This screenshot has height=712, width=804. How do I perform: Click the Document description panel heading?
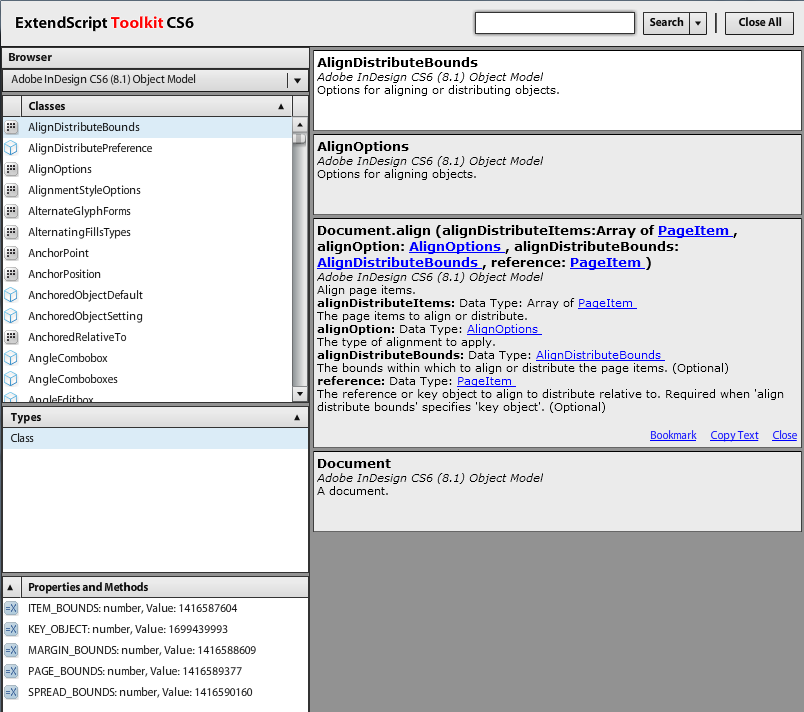(x=354, y=463)
